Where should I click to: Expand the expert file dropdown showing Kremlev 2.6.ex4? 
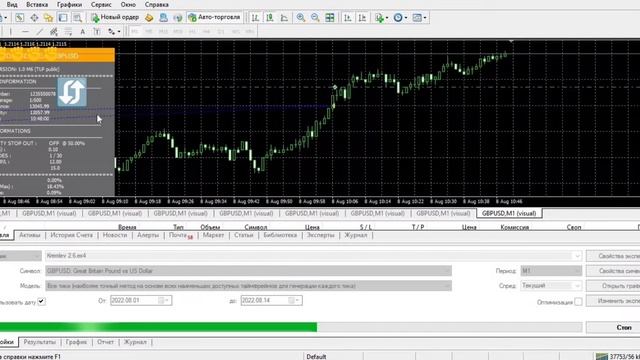pos(577,256)
